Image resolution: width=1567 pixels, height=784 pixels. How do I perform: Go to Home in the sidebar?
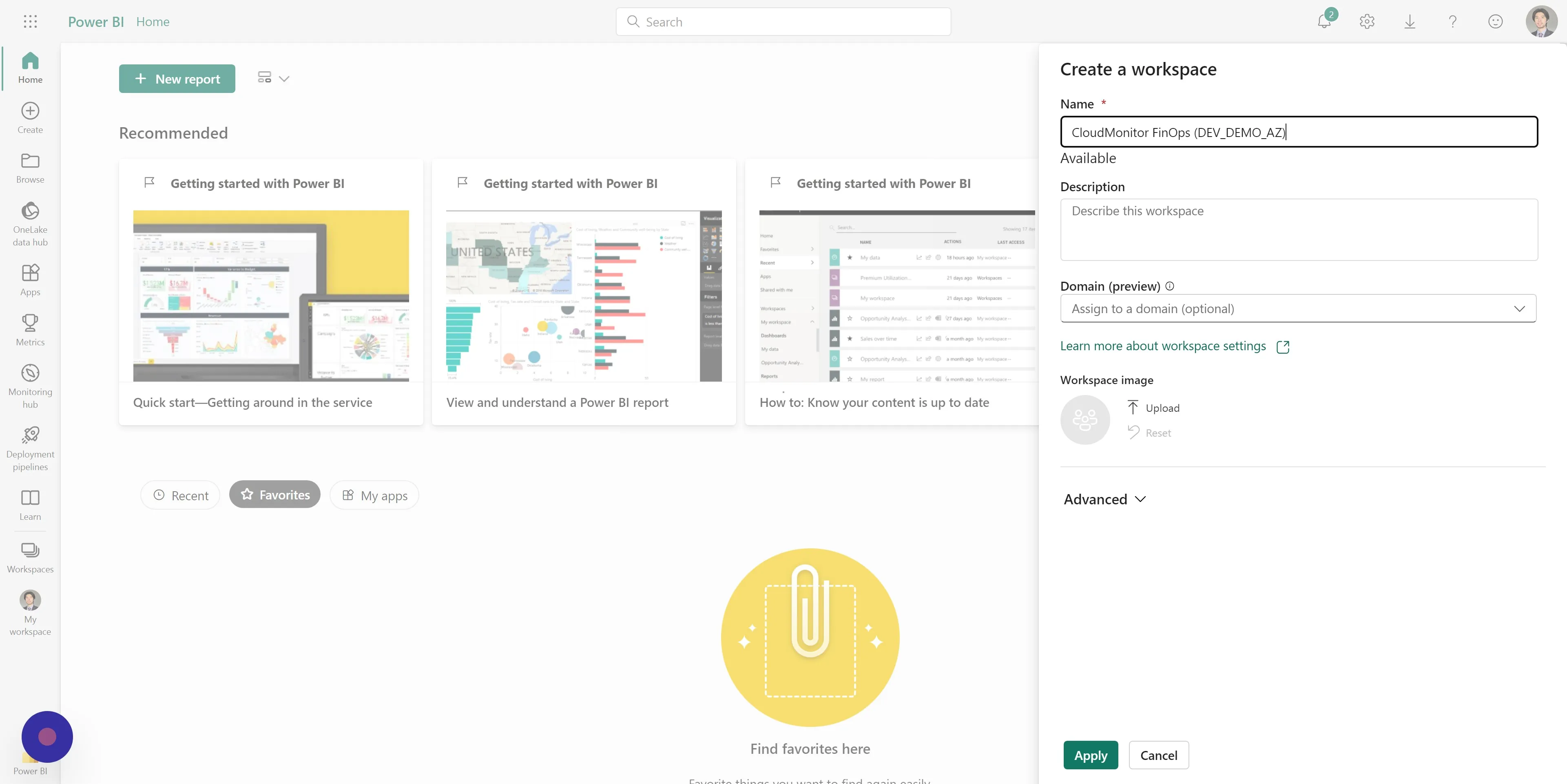30,68
